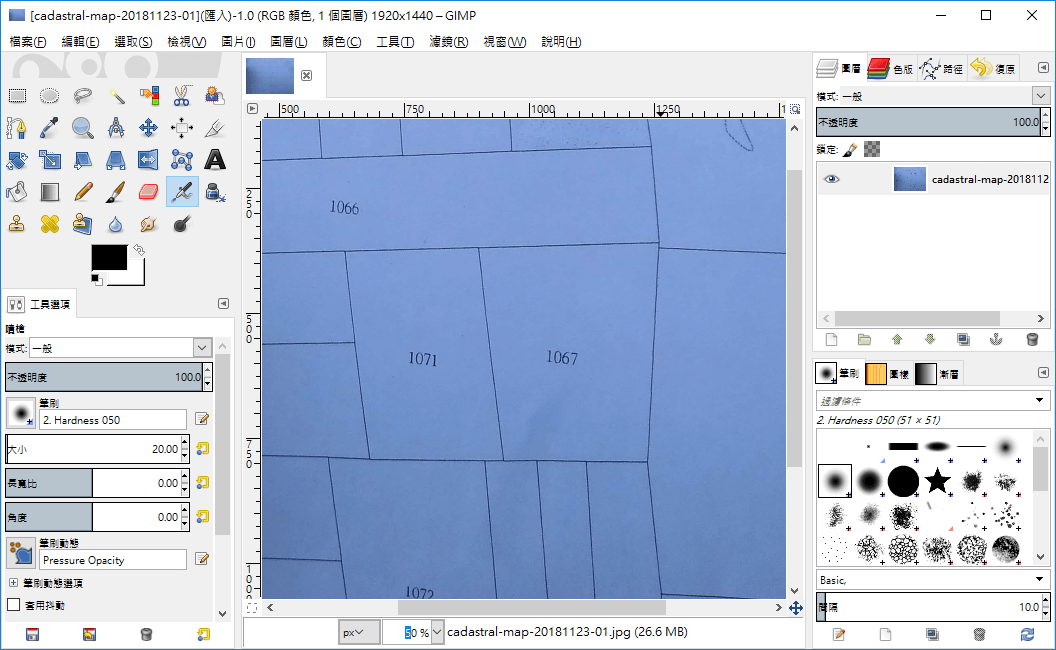Hide the cadastral-map layer using the eye icon
The height and width of the screenshot is (650, 1056).
832,179
